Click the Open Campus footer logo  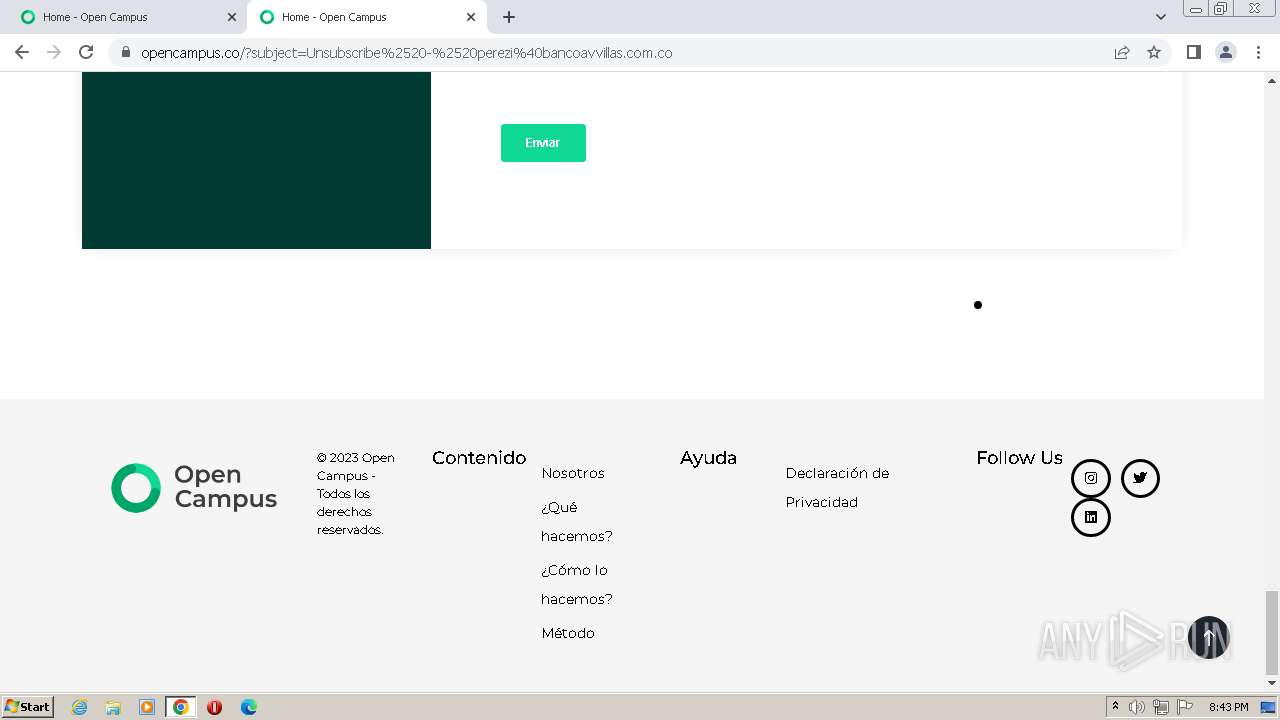(194, 488)
